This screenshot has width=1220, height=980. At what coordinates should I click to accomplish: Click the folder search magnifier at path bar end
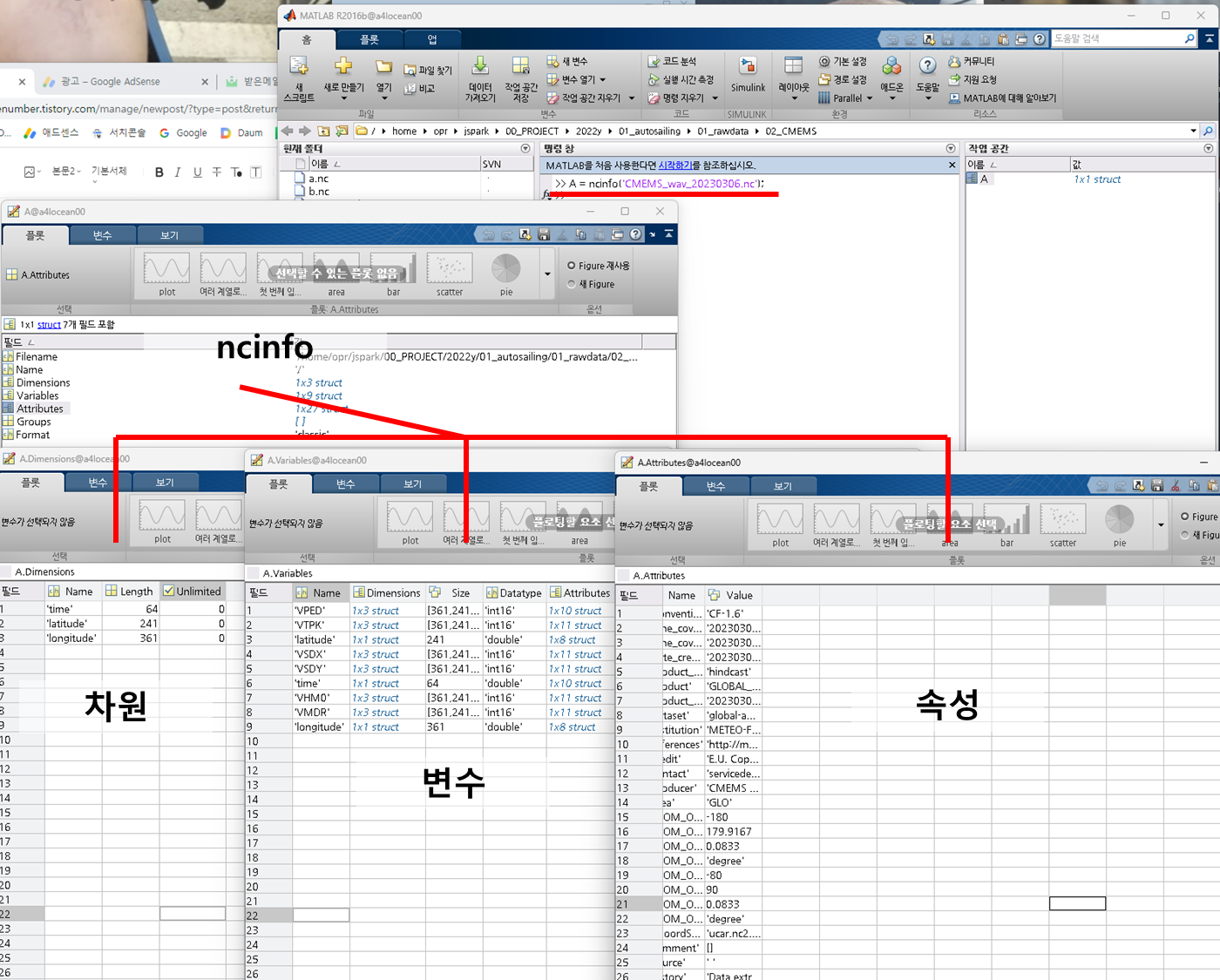point(1208,131)
